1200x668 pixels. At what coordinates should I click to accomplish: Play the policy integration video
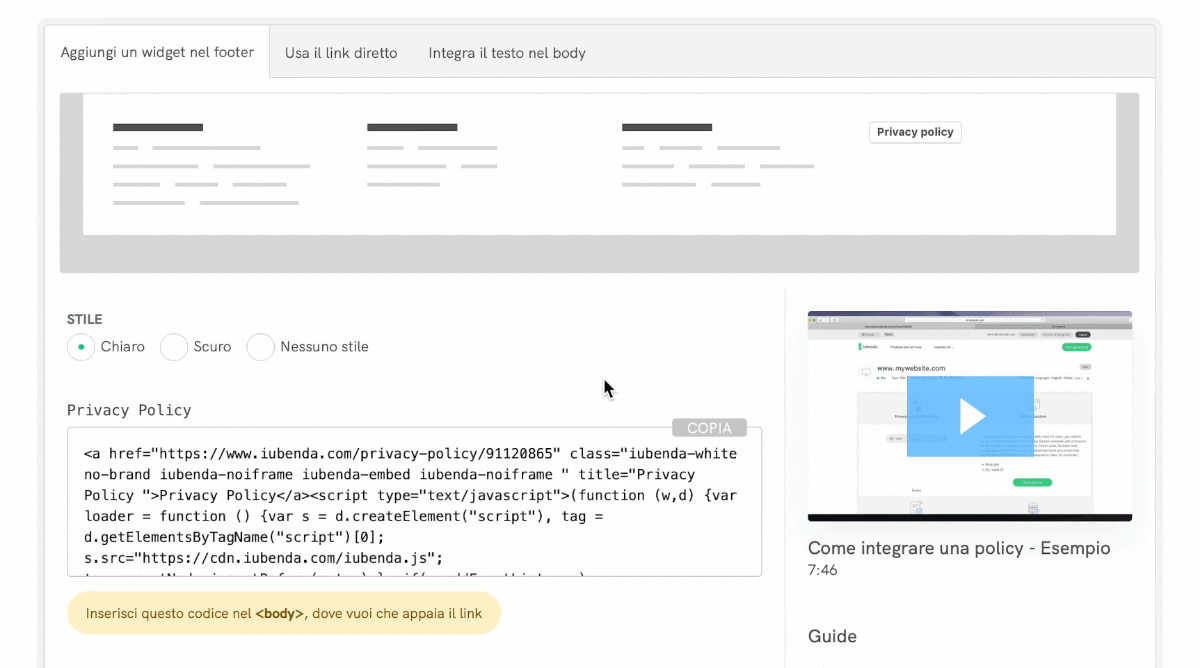pyautogui.click(x=970, y=416)
